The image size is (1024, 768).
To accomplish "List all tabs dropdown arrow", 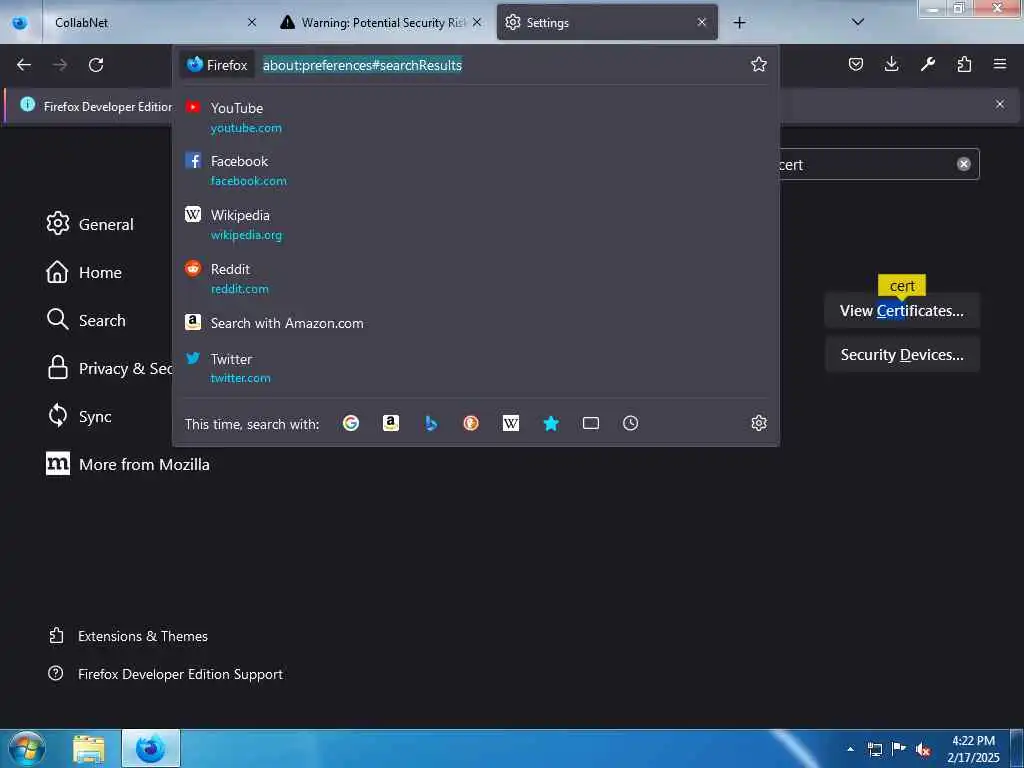I will [x=858, y=22].
